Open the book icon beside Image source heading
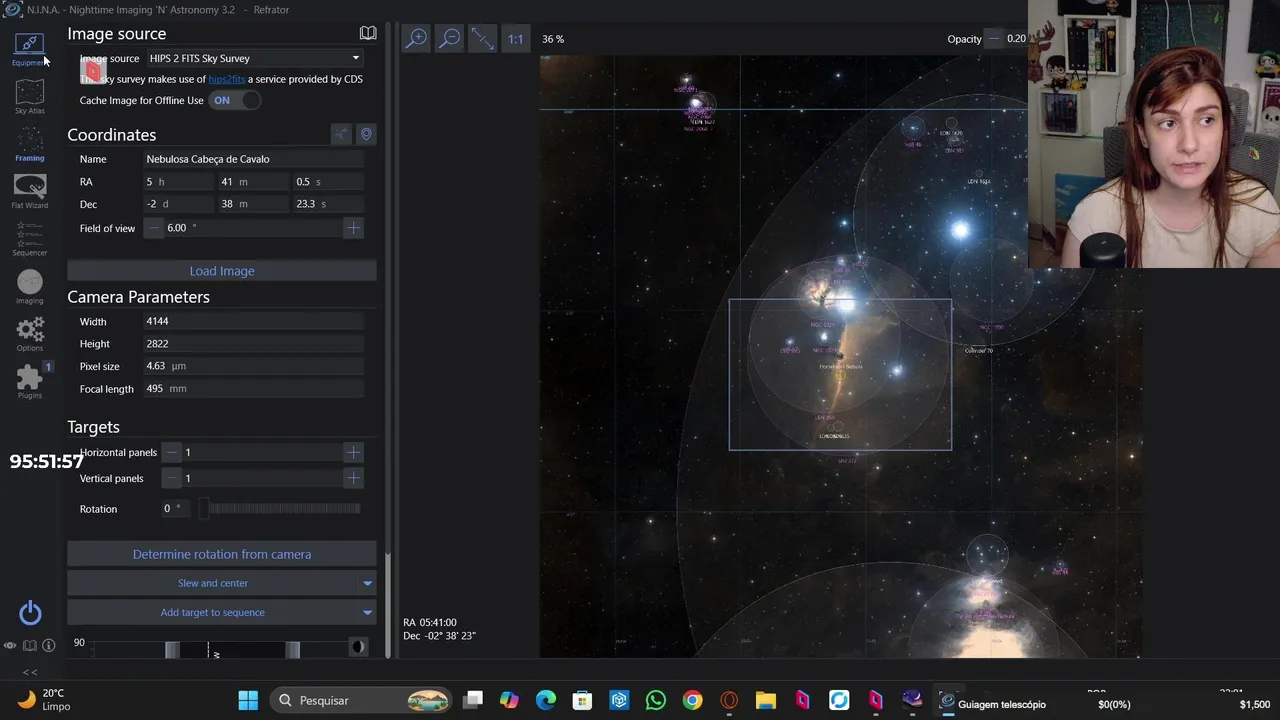The width and height of the screenshot is (1280, 720). [x=368, y=34]
